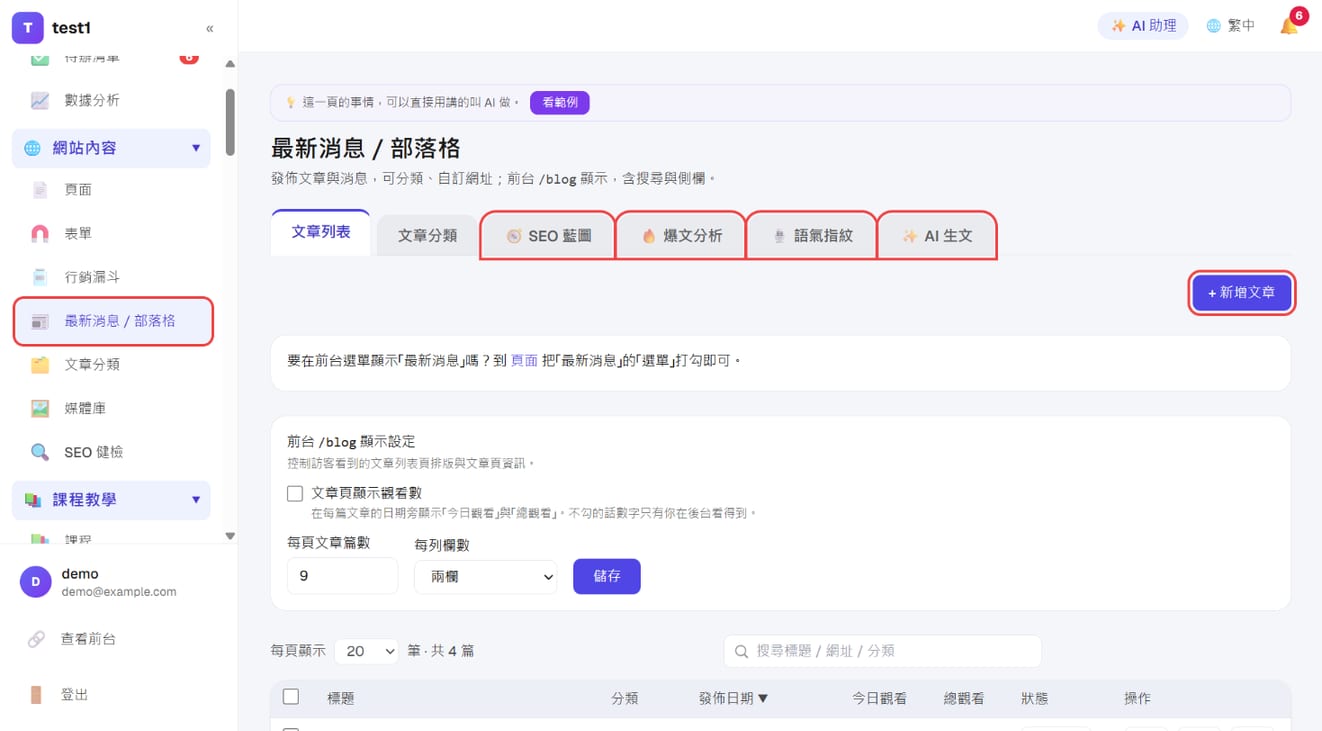Click the 看範例 button
Image resolution: width=1322 pixels, height=731 pixels.
pyautogui.click(x=560, y=102)
